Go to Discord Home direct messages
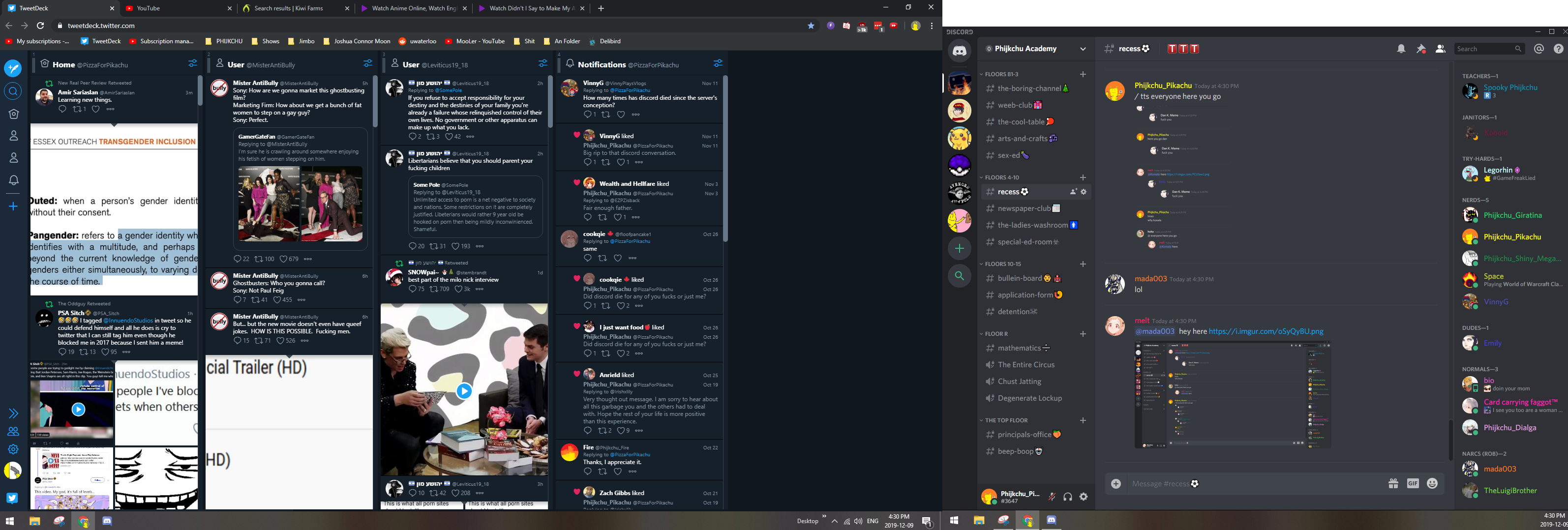This screenshot has height=530, width=1568. tap(959, 51)
